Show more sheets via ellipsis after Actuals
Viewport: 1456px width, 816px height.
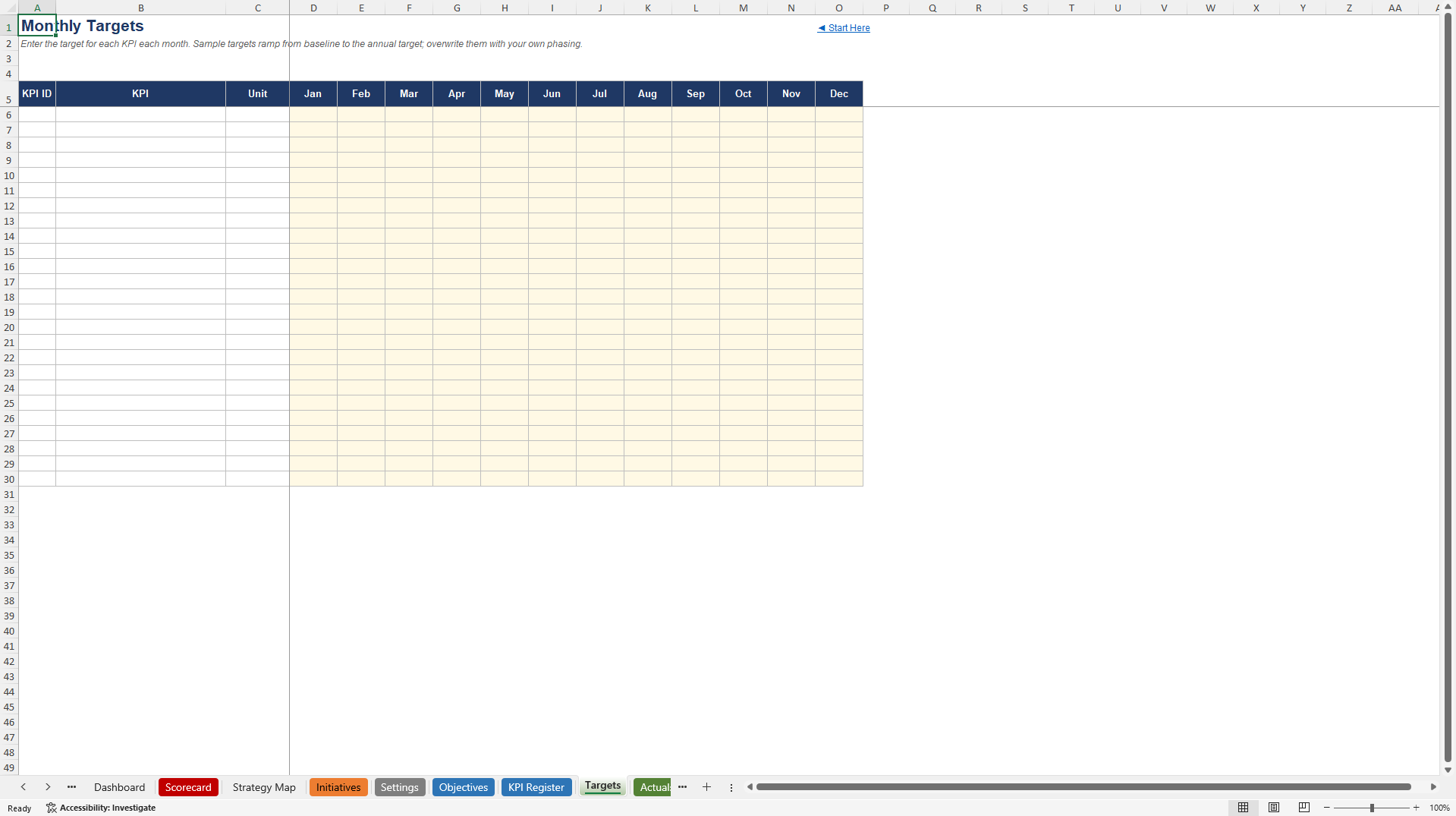coord(683,787)
